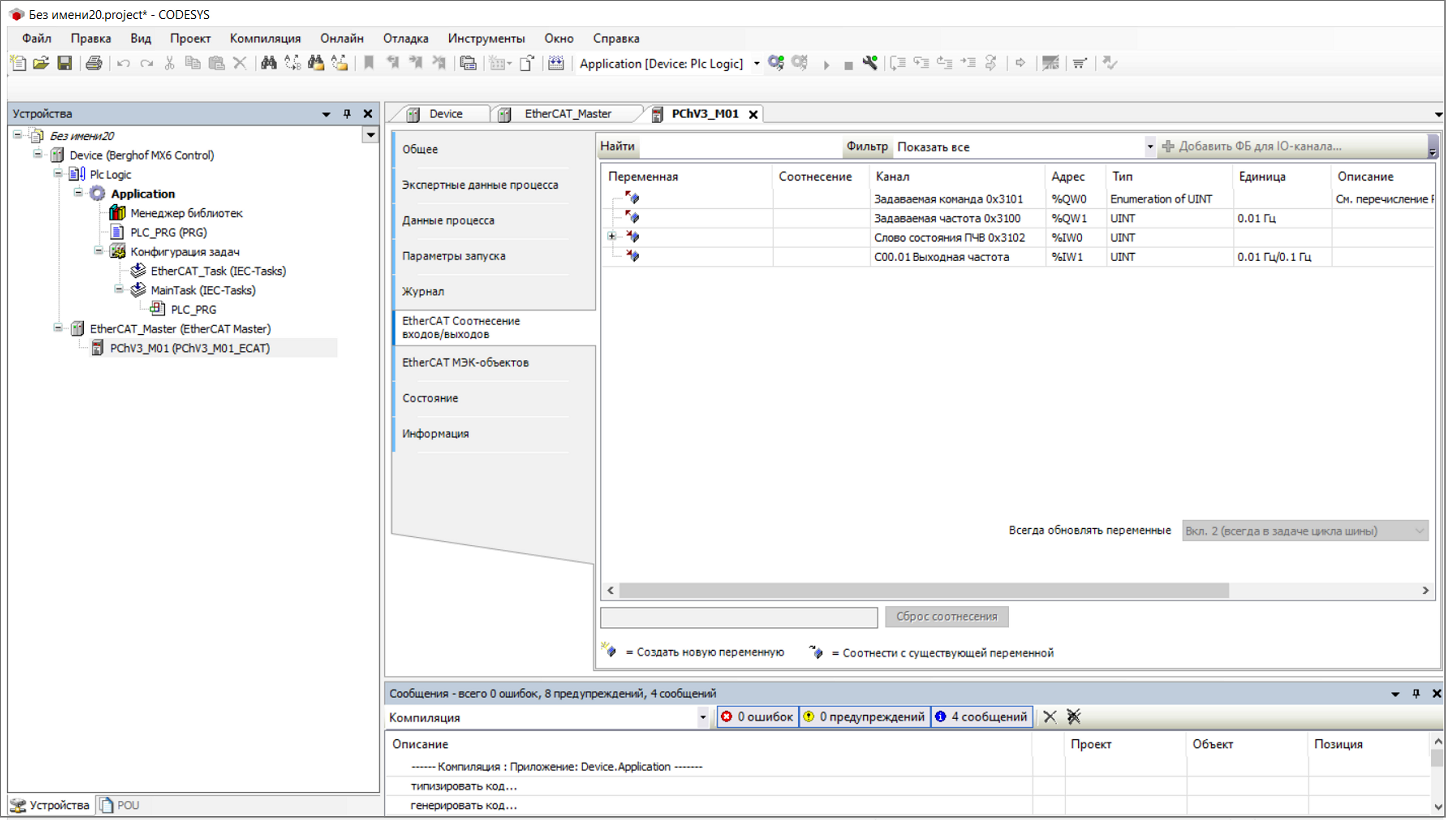This screenshot has width=1450, height=820.
Task: Pin the 'Устройства' panel with pushpin icon
Action: click(x=347, y=114)
